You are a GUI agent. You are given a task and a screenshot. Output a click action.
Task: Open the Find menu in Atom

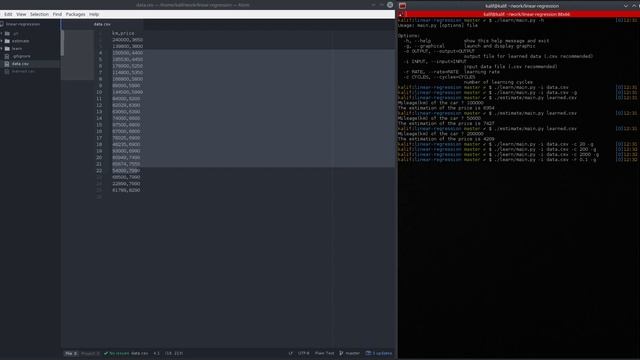click(x=57, y=14)
